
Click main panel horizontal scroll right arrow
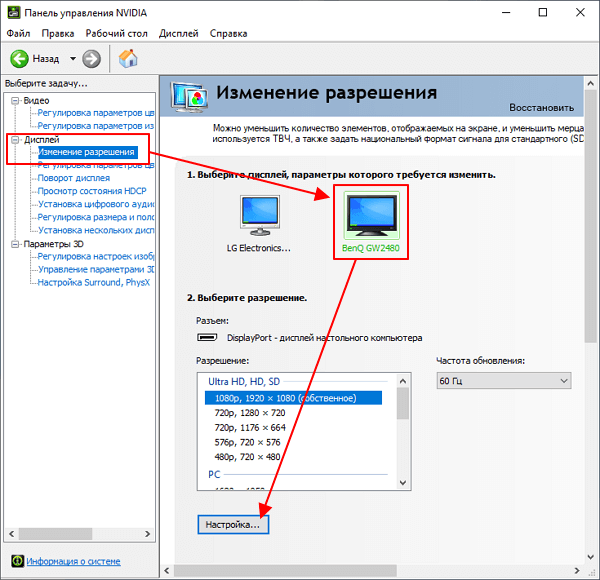click(577, 570)
